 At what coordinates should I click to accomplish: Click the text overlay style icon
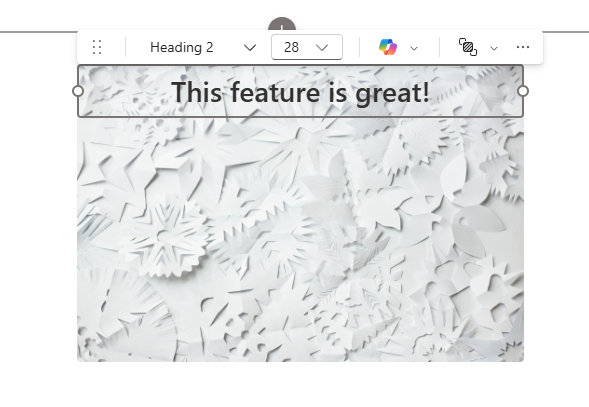point(468,47)
